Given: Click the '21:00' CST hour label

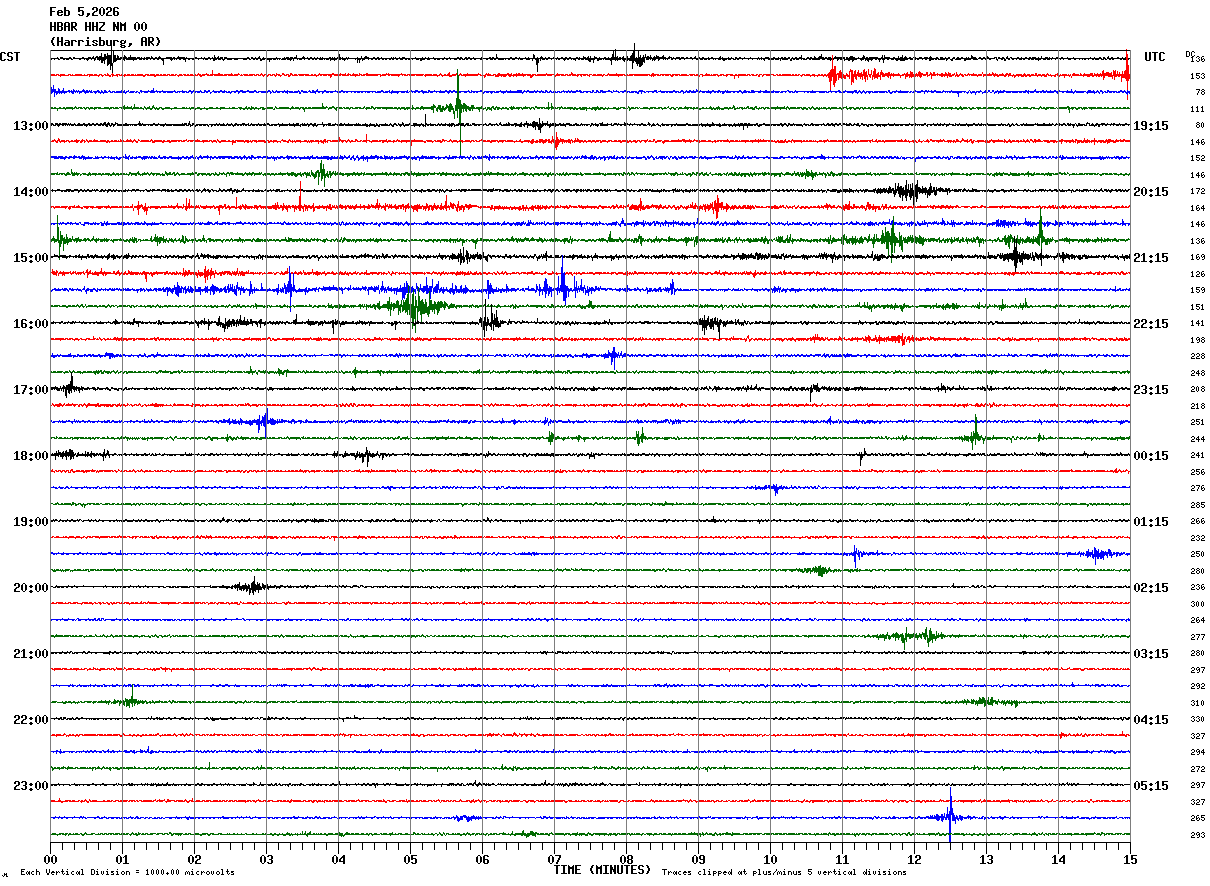Looking at the screenshot, I should click(30, 654).
